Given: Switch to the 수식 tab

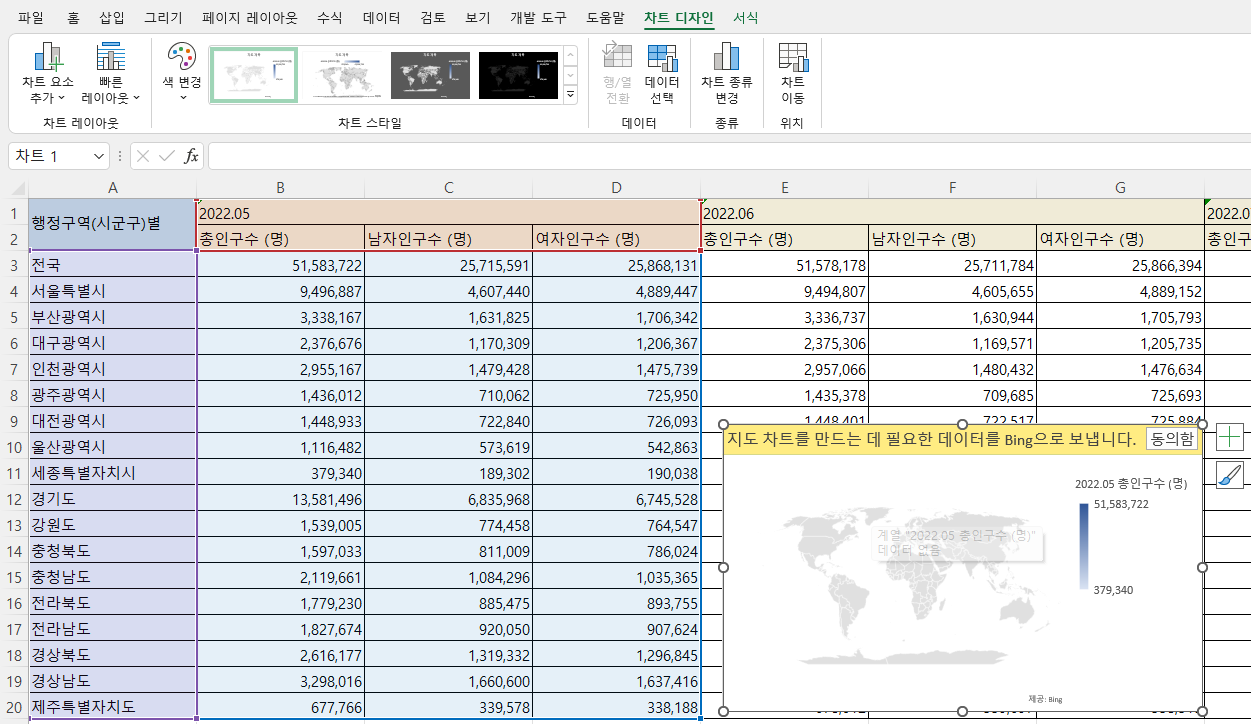Looking at the screenshot, I should (329, 18).
